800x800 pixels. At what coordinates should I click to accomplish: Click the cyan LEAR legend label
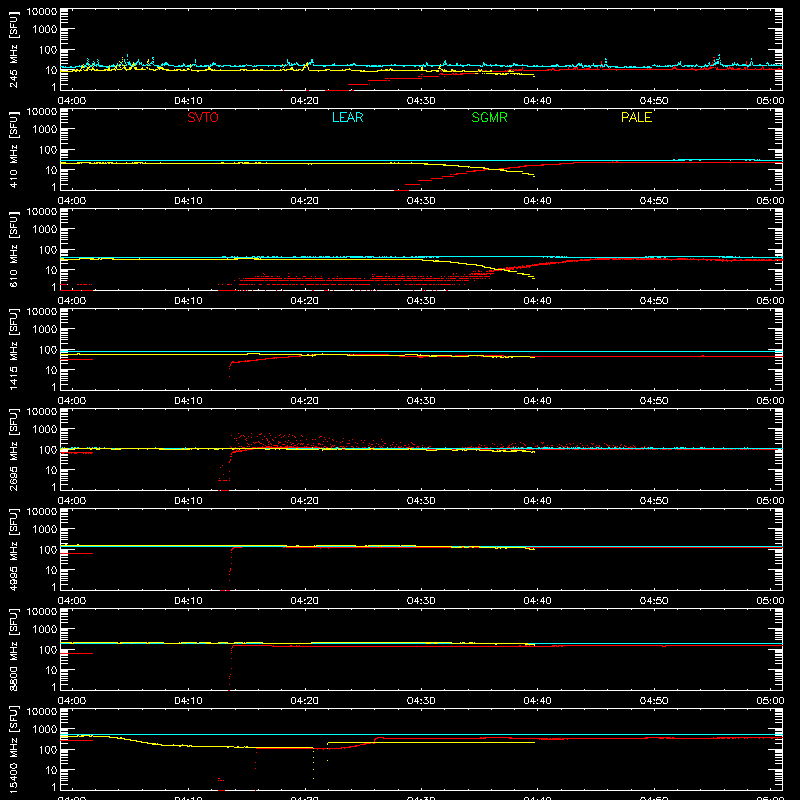click(x=347, y=117)
